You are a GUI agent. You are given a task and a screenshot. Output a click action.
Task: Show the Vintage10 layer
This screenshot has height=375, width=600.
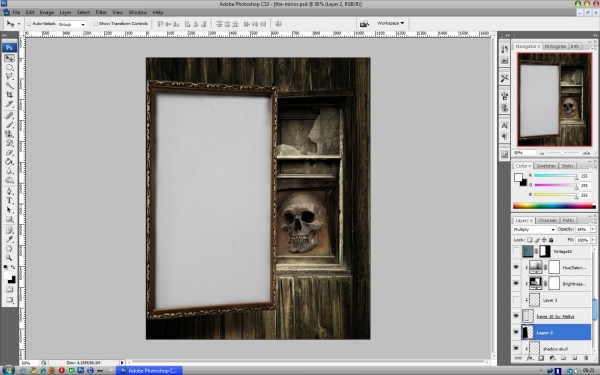516,251
